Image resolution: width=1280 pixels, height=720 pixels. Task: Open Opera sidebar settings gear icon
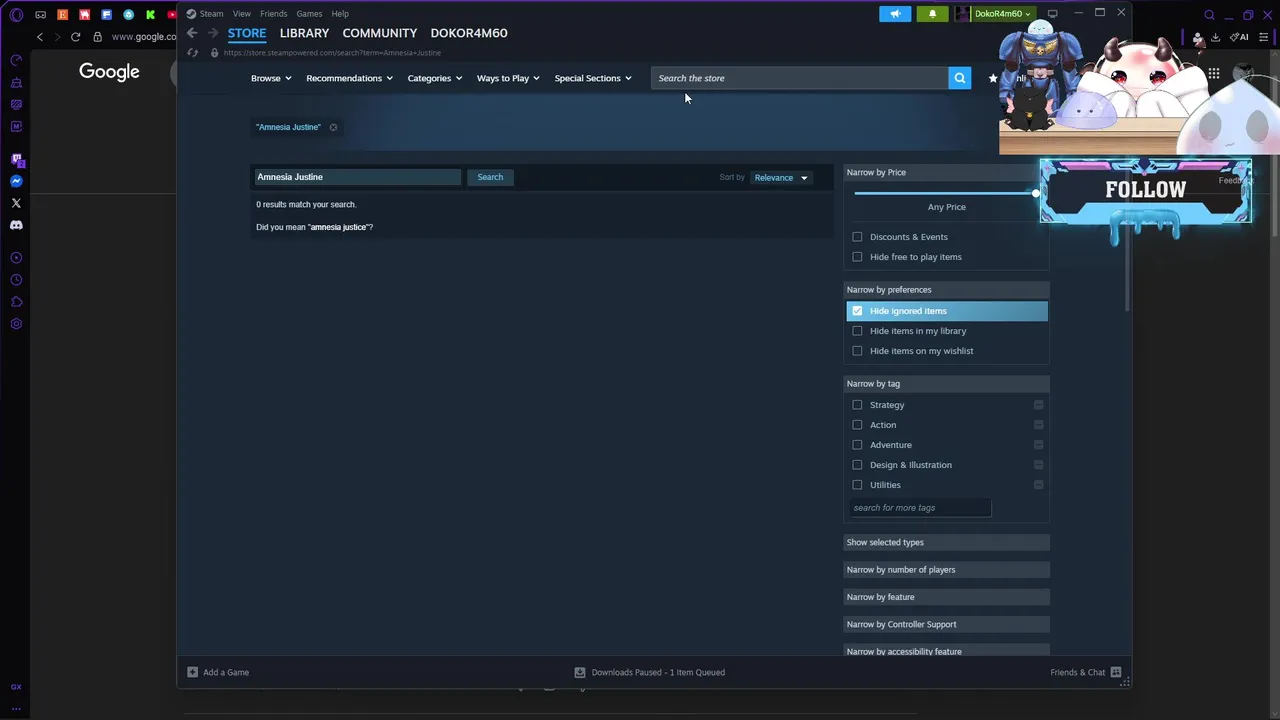(x=16, y=324)
